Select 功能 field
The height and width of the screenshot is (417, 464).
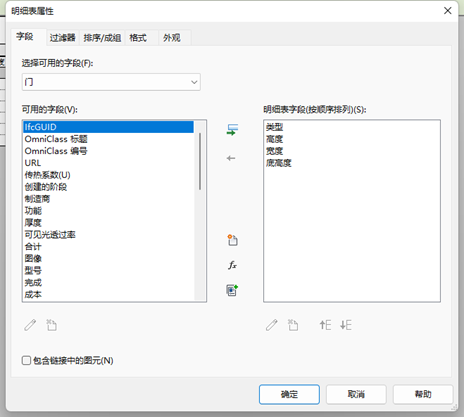coord(108,211)
